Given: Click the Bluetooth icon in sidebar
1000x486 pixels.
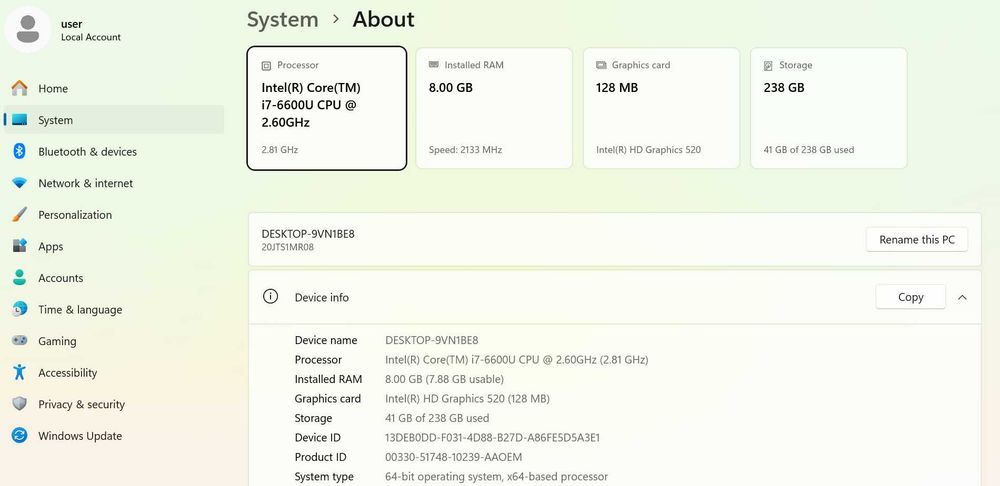Looking at the screenshot, I should point(20,151).
